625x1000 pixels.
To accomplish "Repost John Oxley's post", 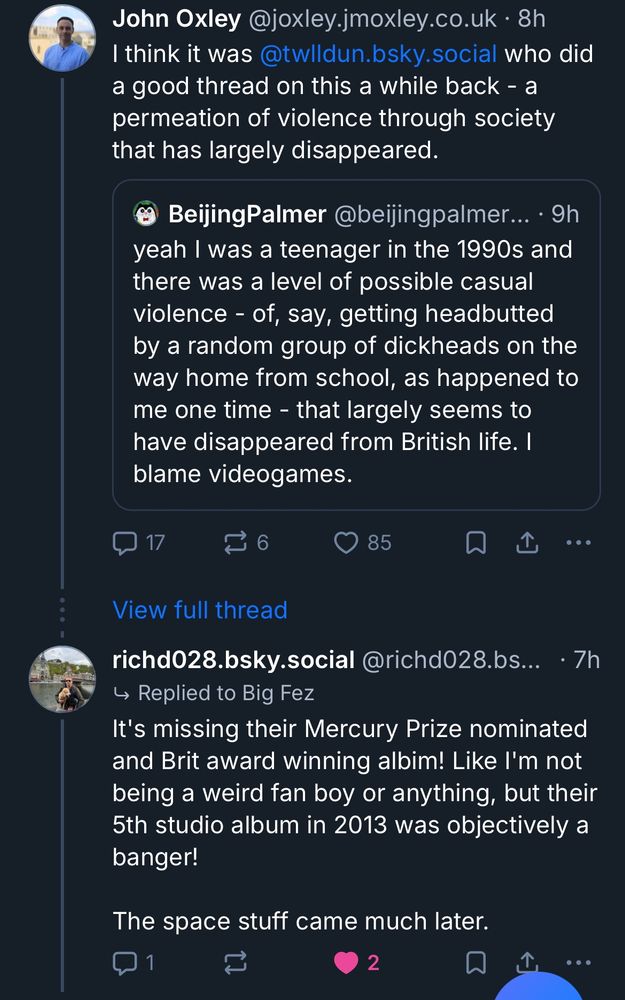I will coord(236,543).
